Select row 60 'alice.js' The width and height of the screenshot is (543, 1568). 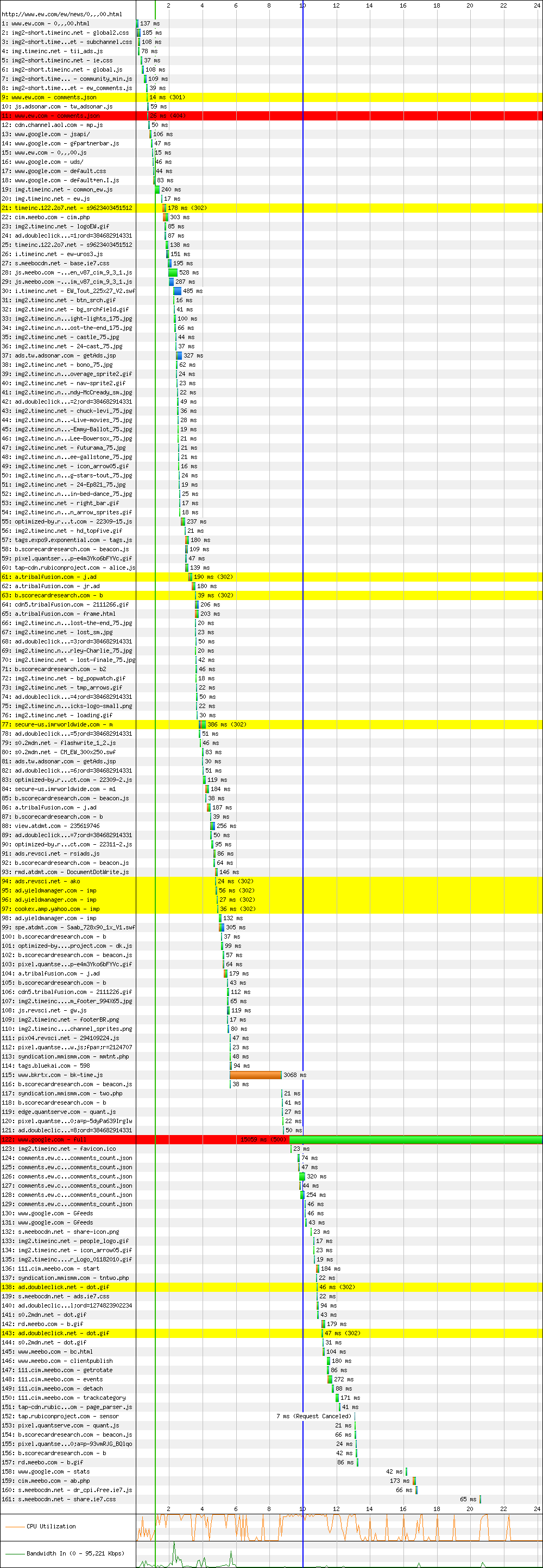pos(271,568)
